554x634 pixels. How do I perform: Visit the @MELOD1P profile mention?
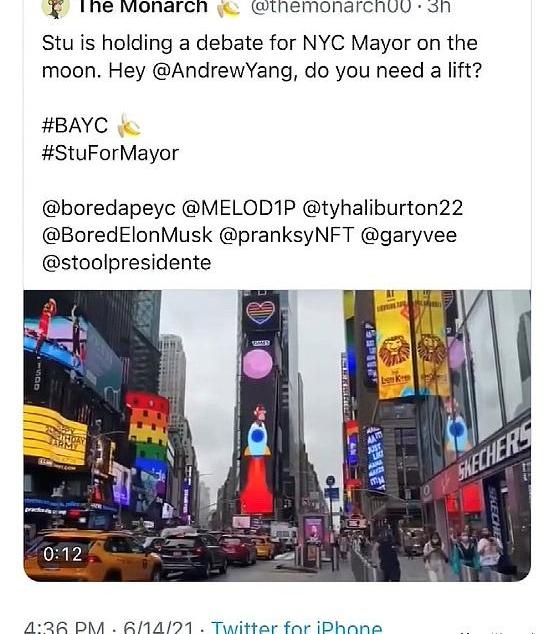tap(239, 208)
